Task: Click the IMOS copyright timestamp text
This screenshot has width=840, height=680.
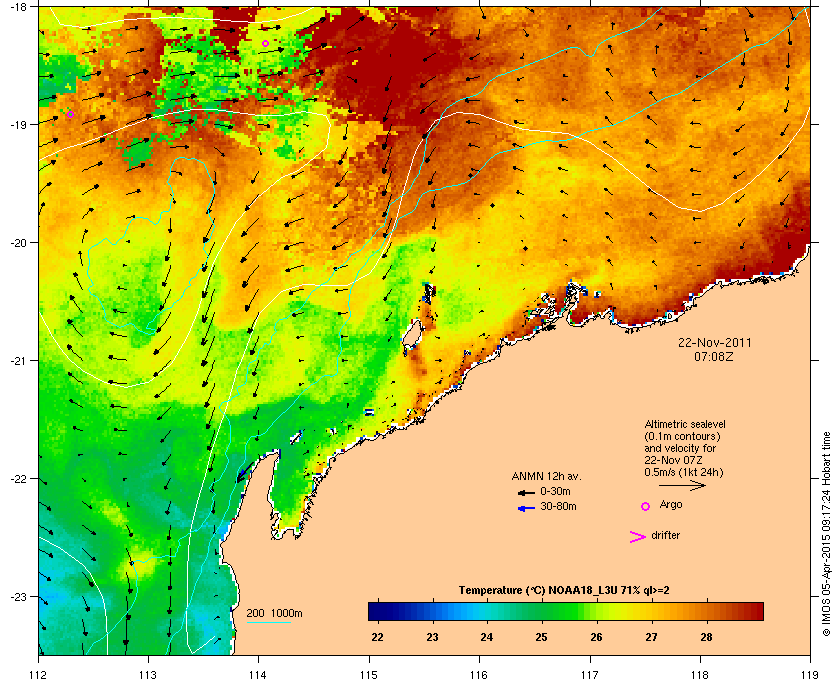Action: tap(826, 532)
